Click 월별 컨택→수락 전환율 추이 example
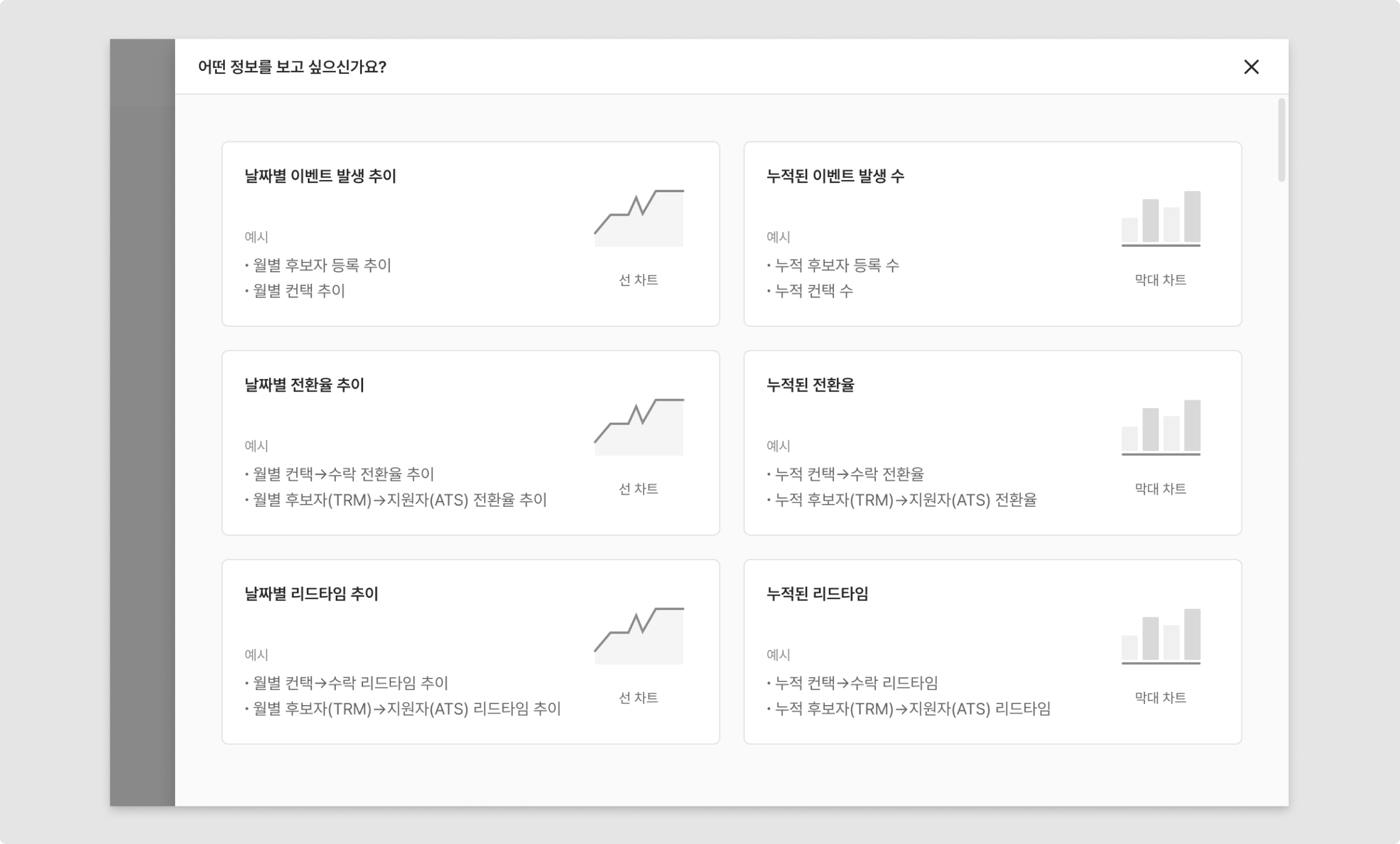Viewport: 1400px width, 844px height. tap(344, 474)
